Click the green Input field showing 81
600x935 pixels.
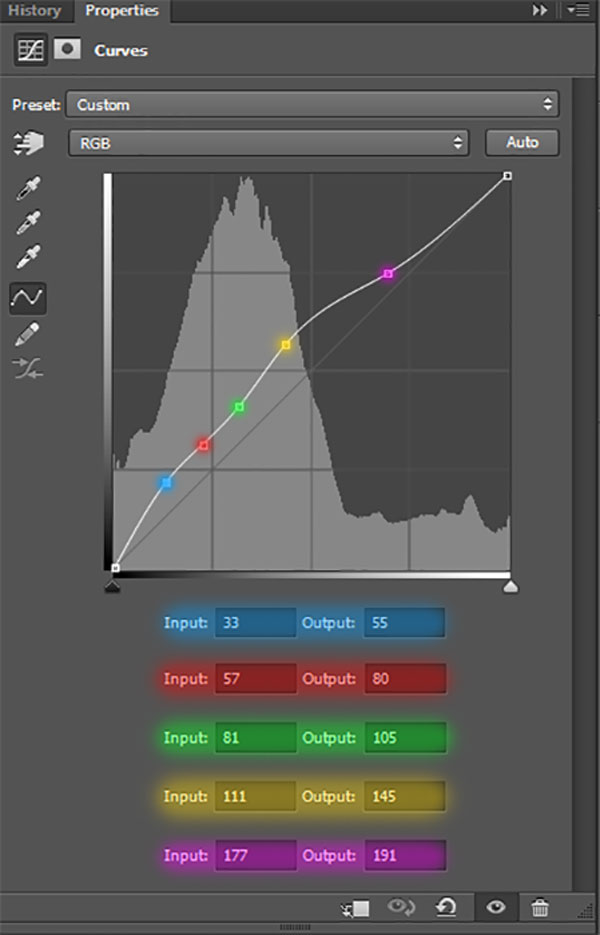point(255,738)
